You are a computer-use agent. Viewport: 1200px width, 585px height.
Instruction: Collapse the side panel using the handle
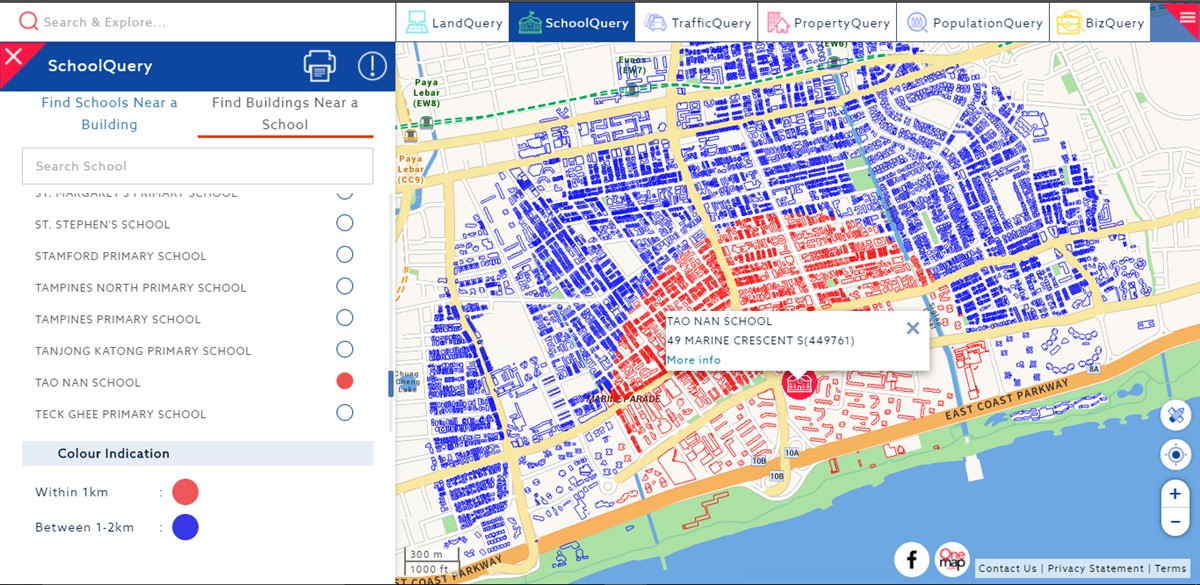[x=391, y=384]
